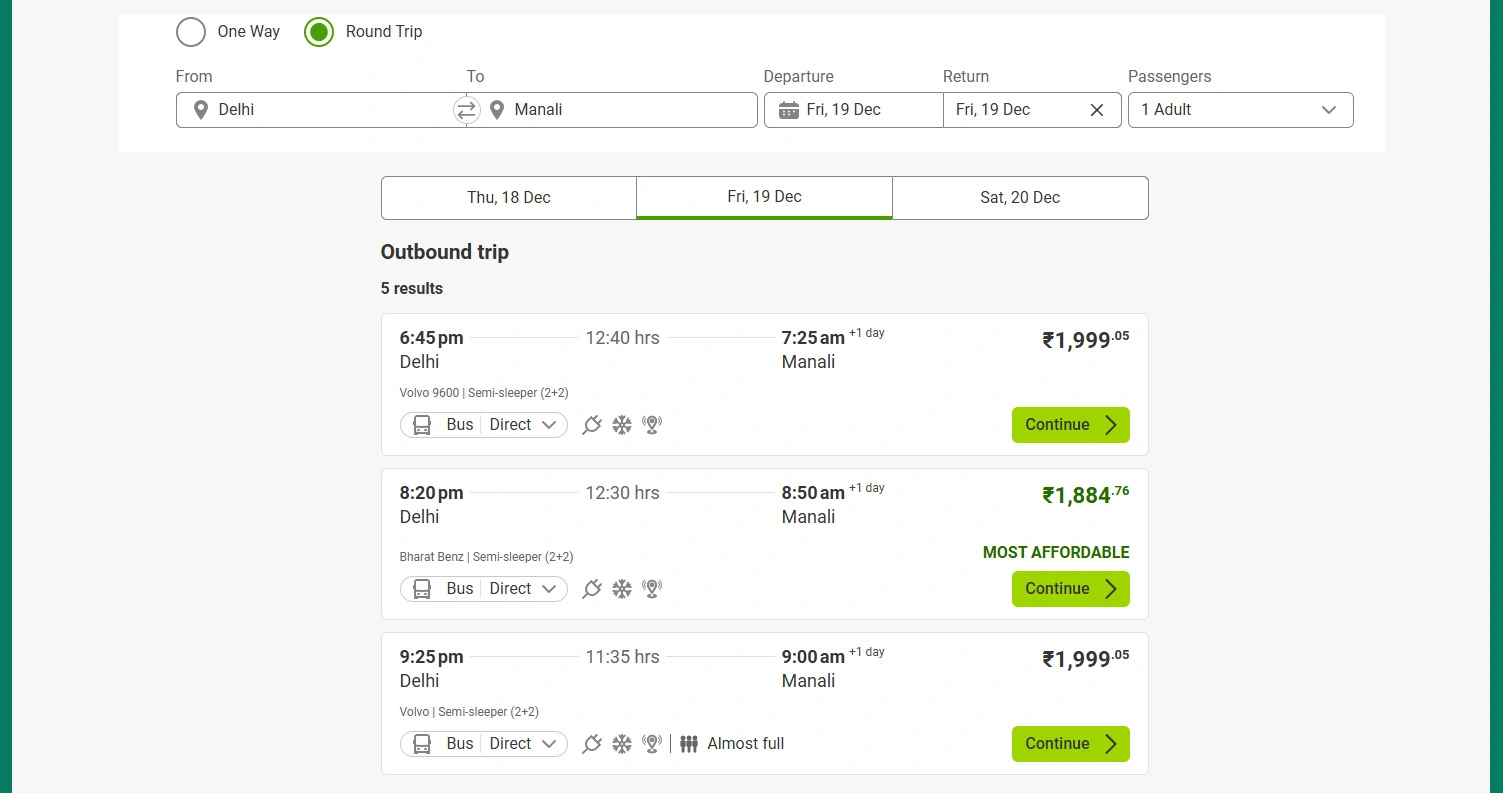The image size is (1503, 793).
Task: Select the Round Trip radio button
Action: coord(319,32)
